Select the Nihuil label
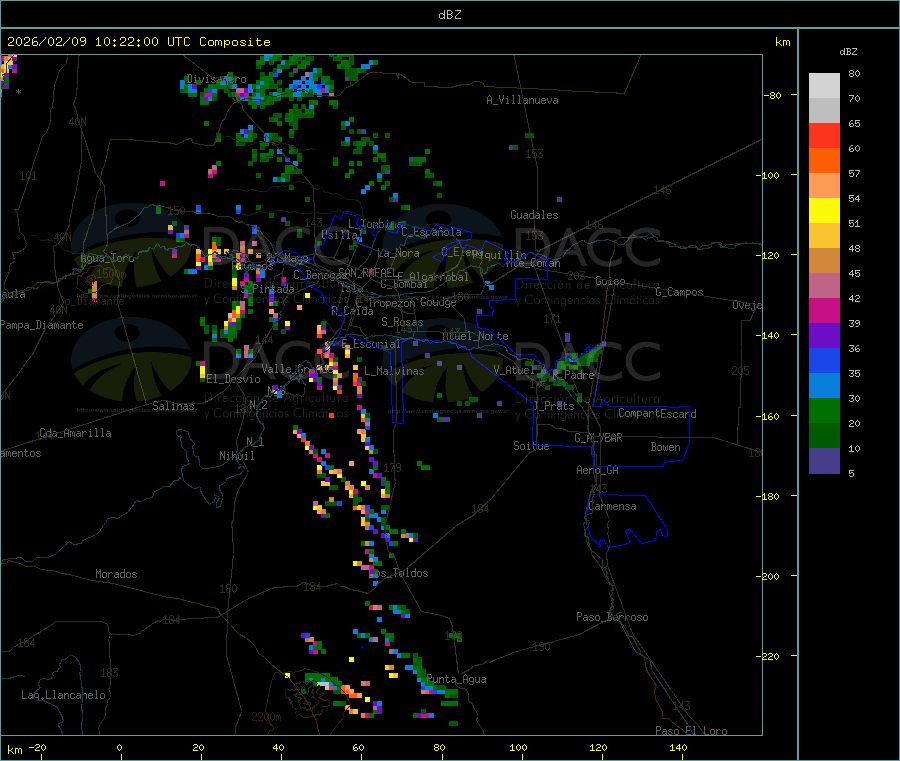 tap(236, 456)
